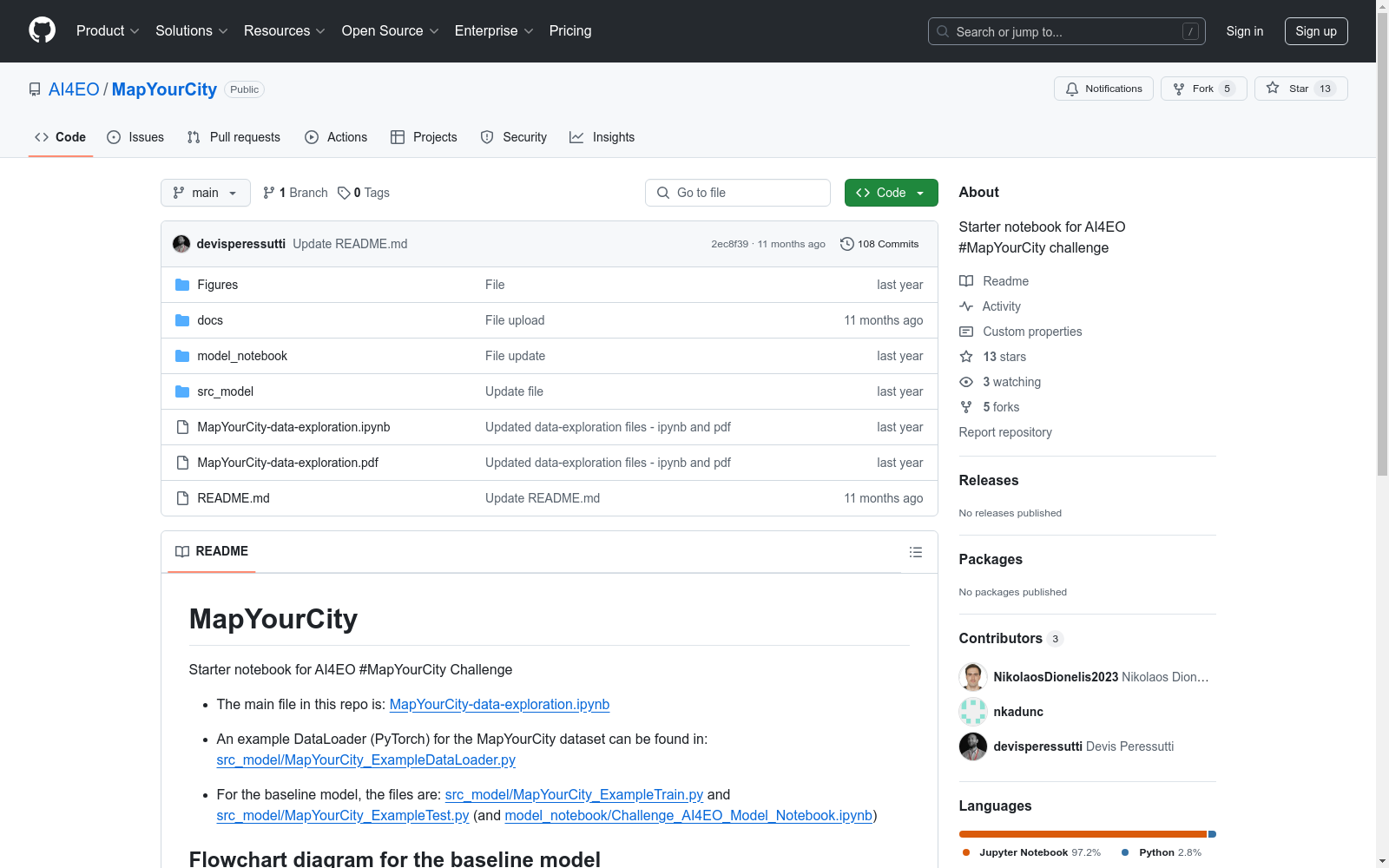The image size is (1389, 868).
Task: Expand the Solutions dropdown
Action: click(192, 30)
